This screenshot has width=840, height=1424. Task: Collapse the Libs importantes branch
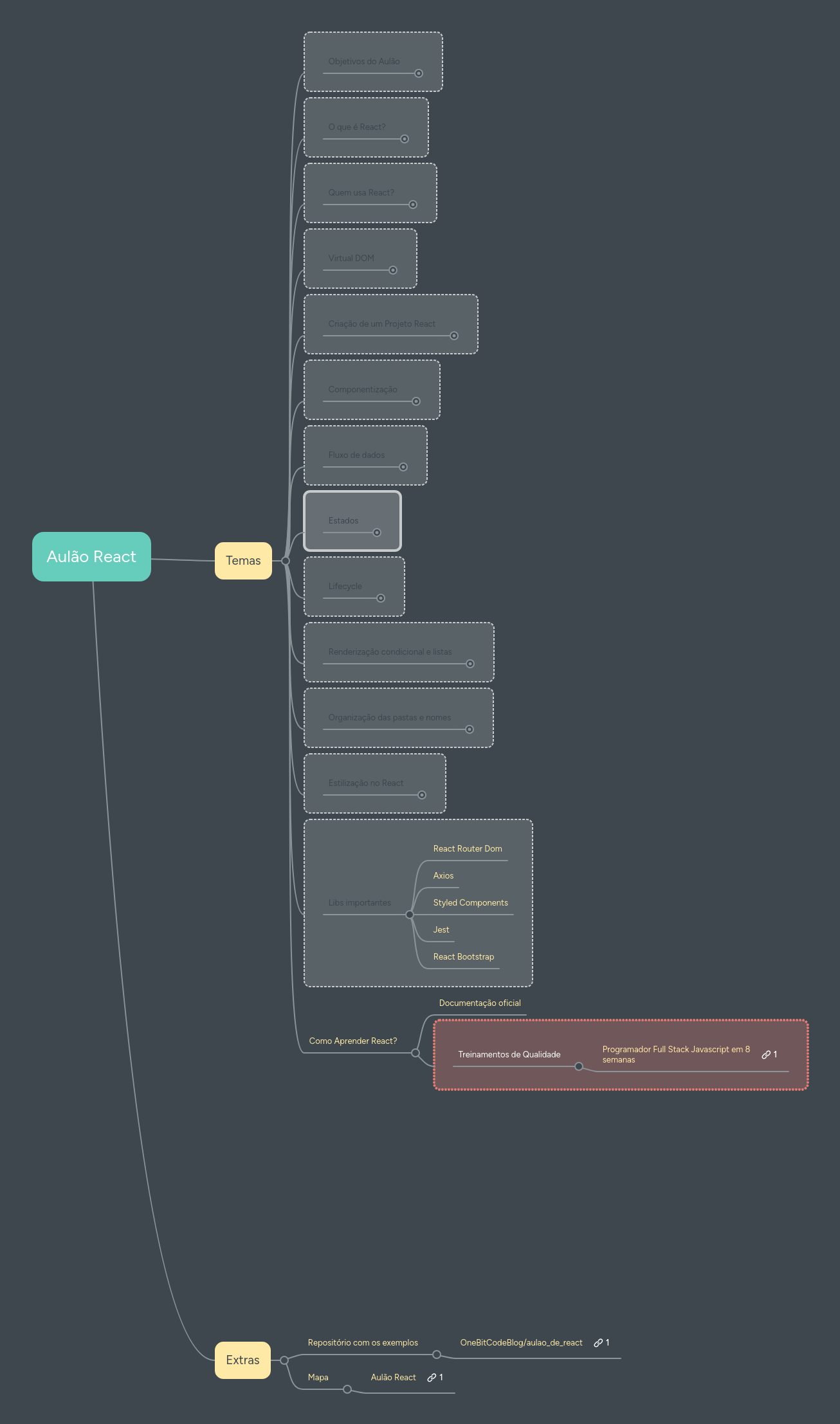pos(410,915)
